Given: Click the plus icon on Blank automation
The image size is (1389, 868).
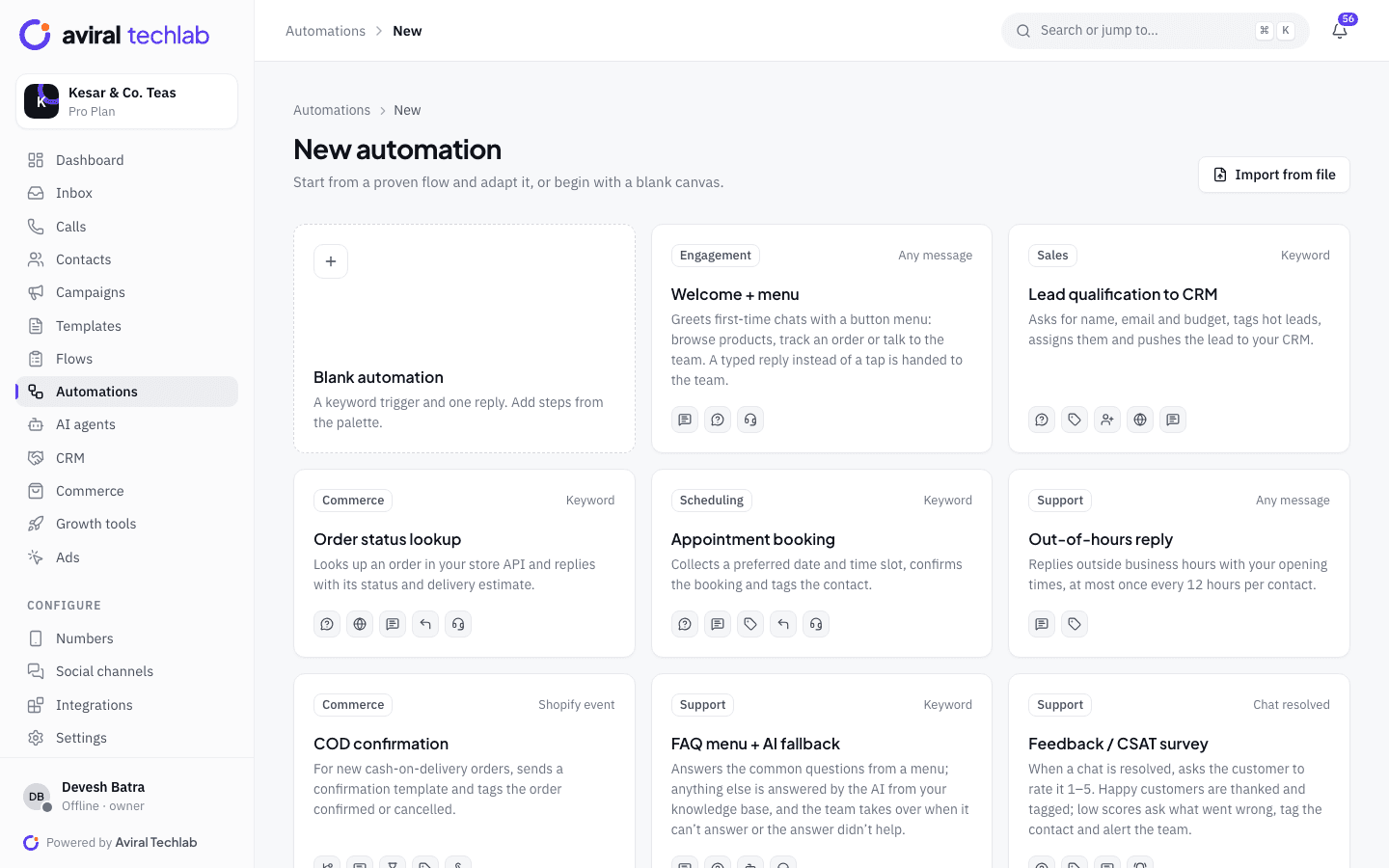Looking at the screenshot, I should 331,261.
